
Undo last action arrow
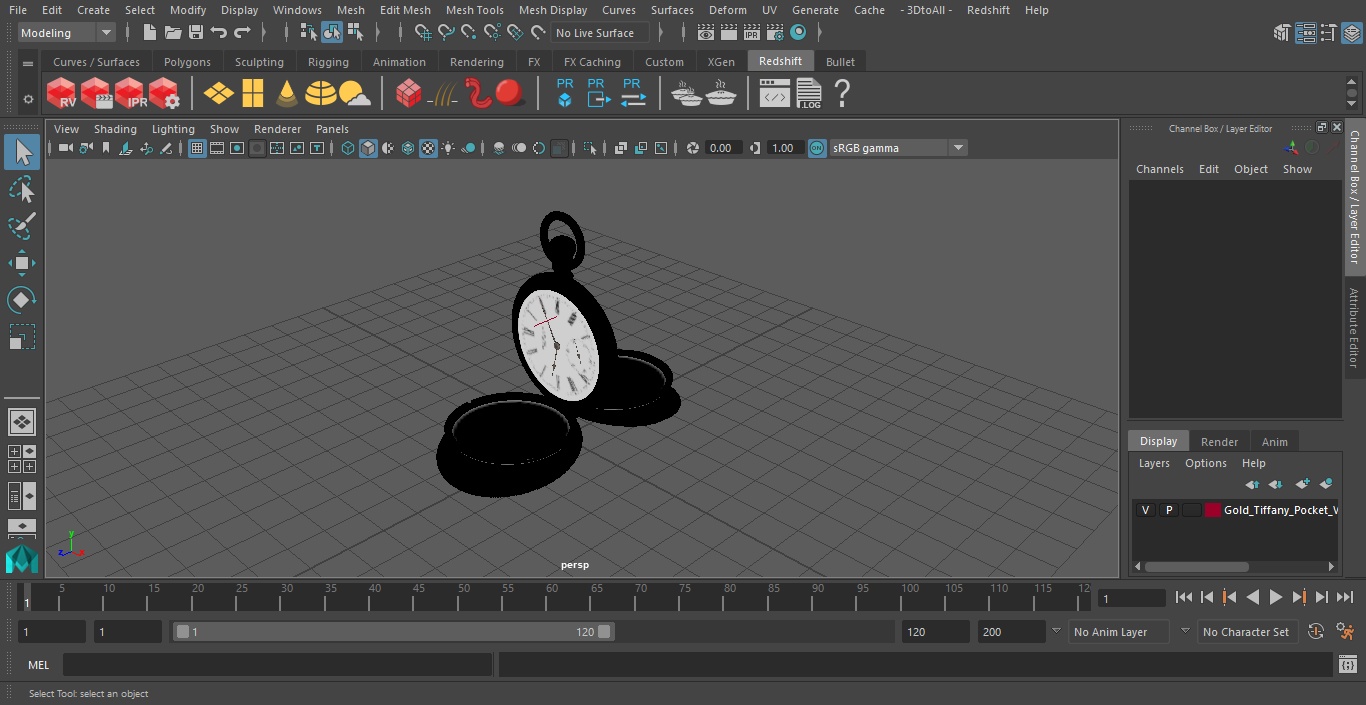coord(219,33)
